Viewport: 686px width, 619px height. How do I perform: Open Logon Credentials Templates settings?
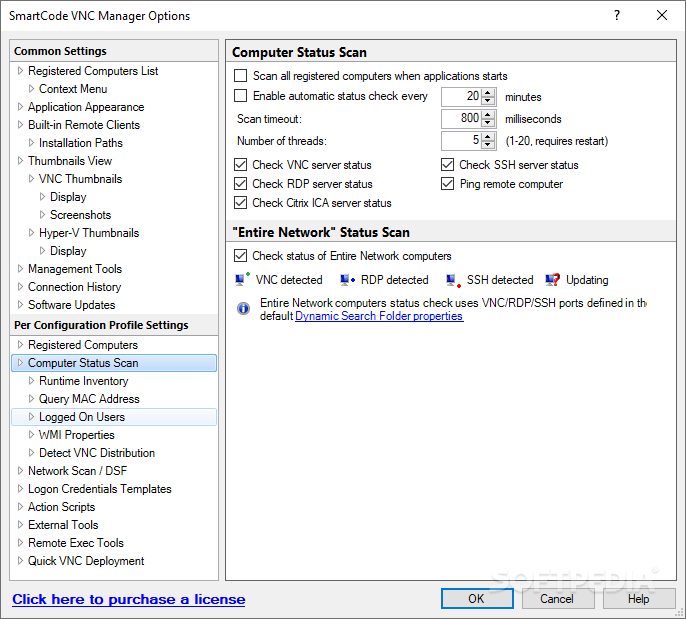100,489
